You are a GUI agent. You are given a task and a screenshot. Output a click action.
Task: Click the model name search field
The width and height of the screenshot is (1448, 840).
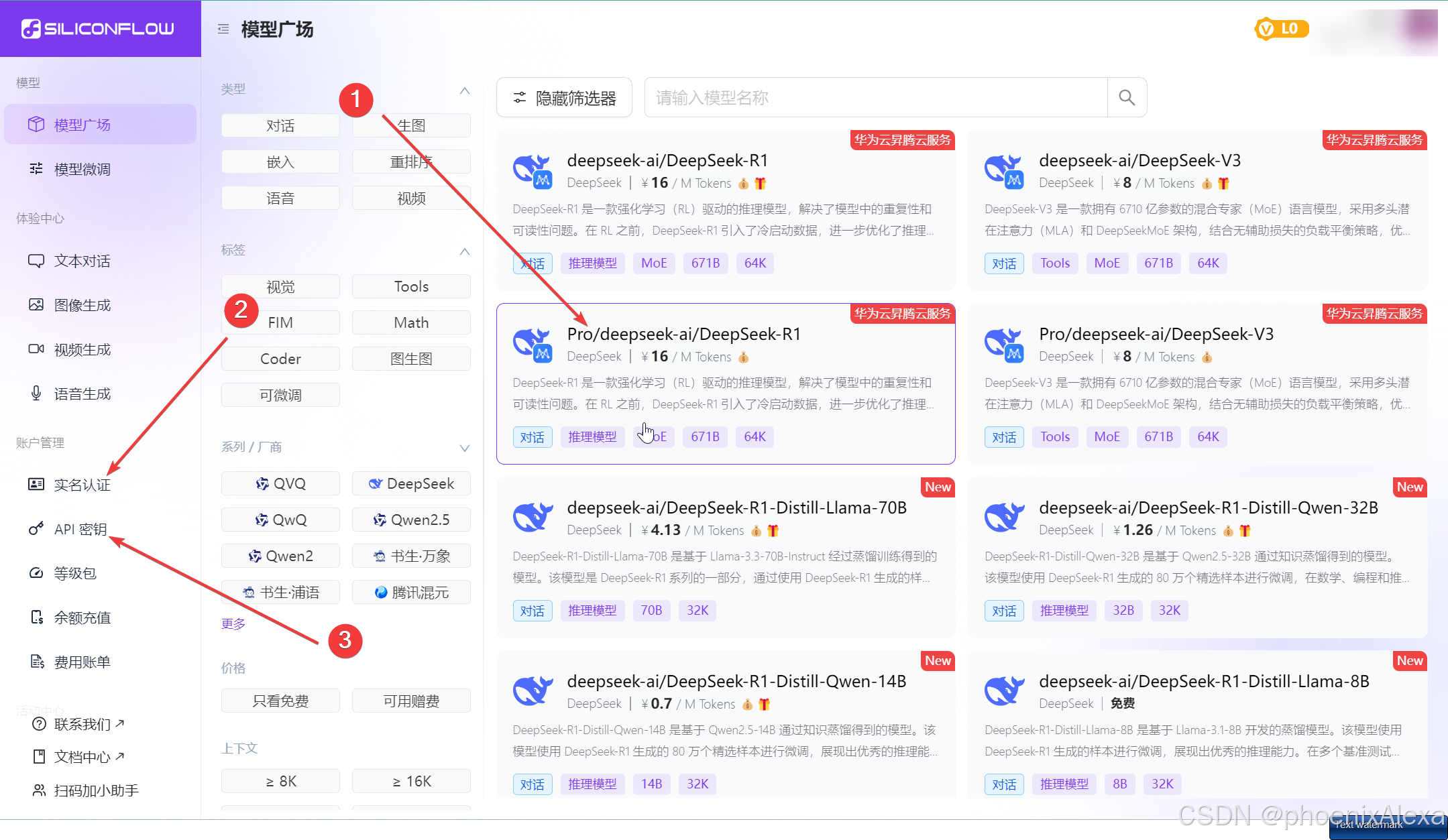coord(875,98)
